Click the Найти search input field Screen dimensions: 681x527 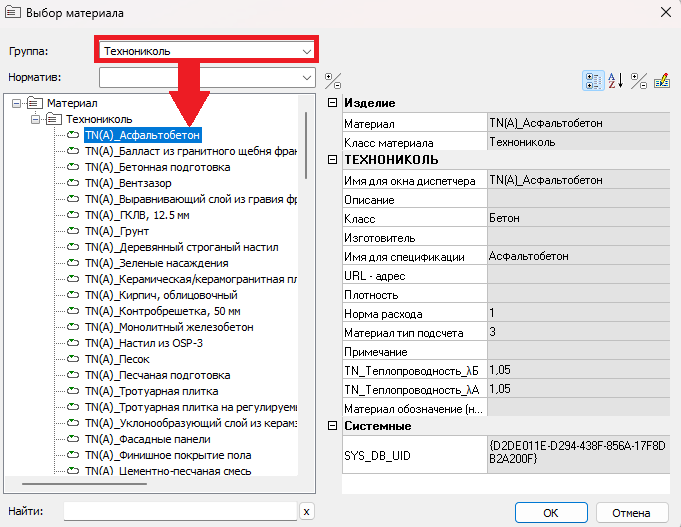coord(180,512)
